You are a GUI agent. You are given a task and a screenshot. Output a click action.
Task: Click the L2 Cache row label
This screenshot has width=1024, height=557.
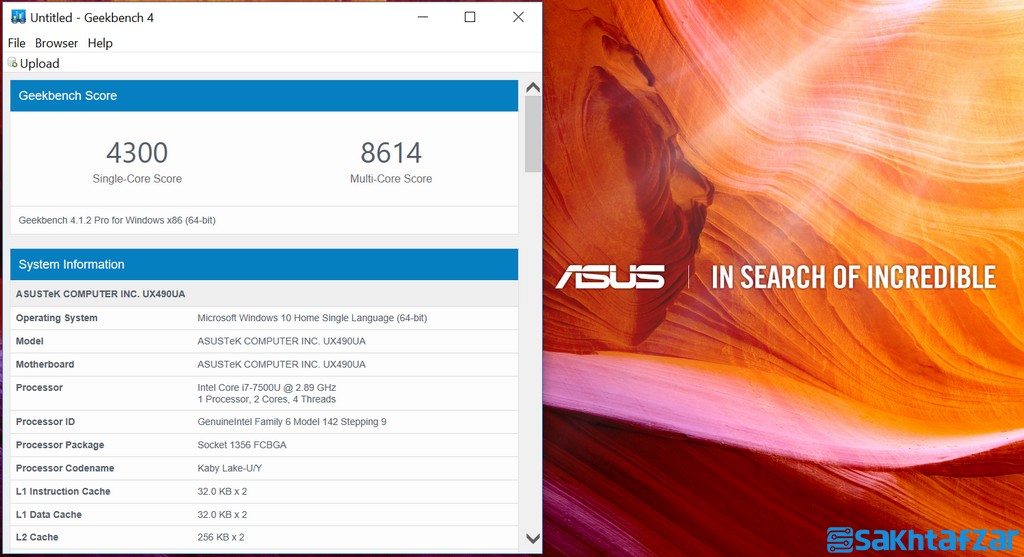[37, 537]
